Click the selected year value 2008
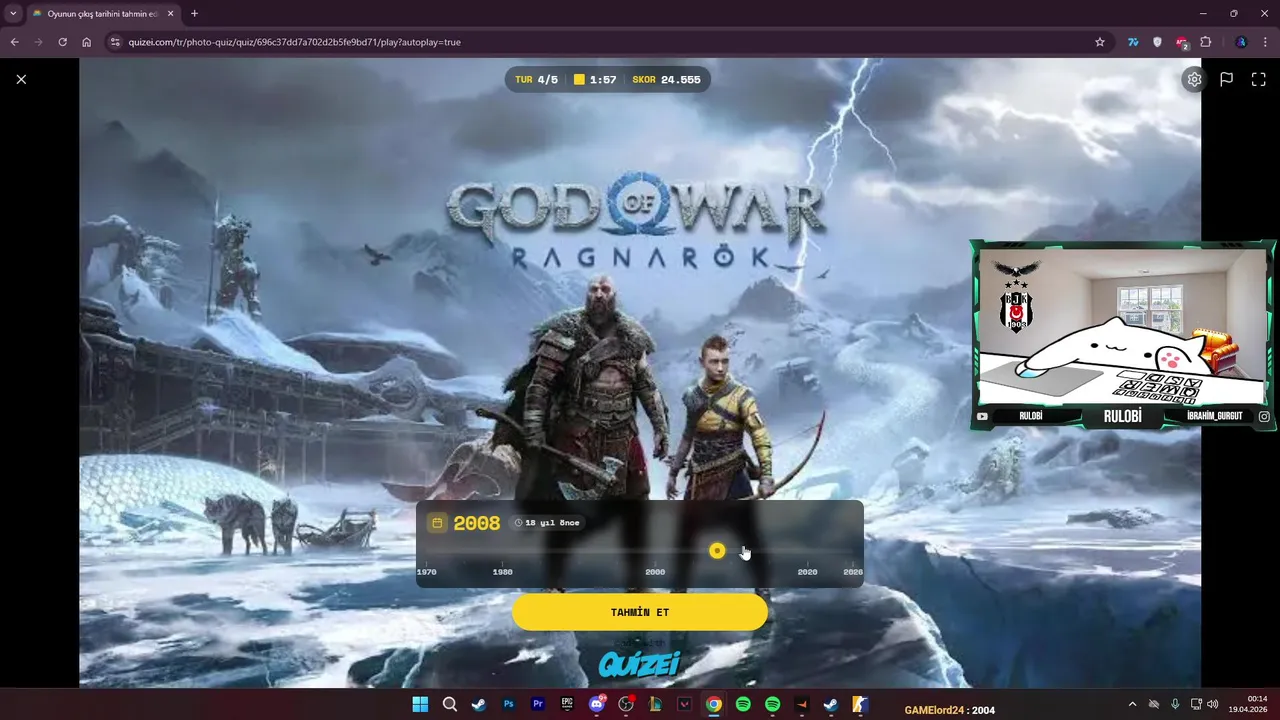The height and width of the screenshot is (720, 1280). pos(477,523)
